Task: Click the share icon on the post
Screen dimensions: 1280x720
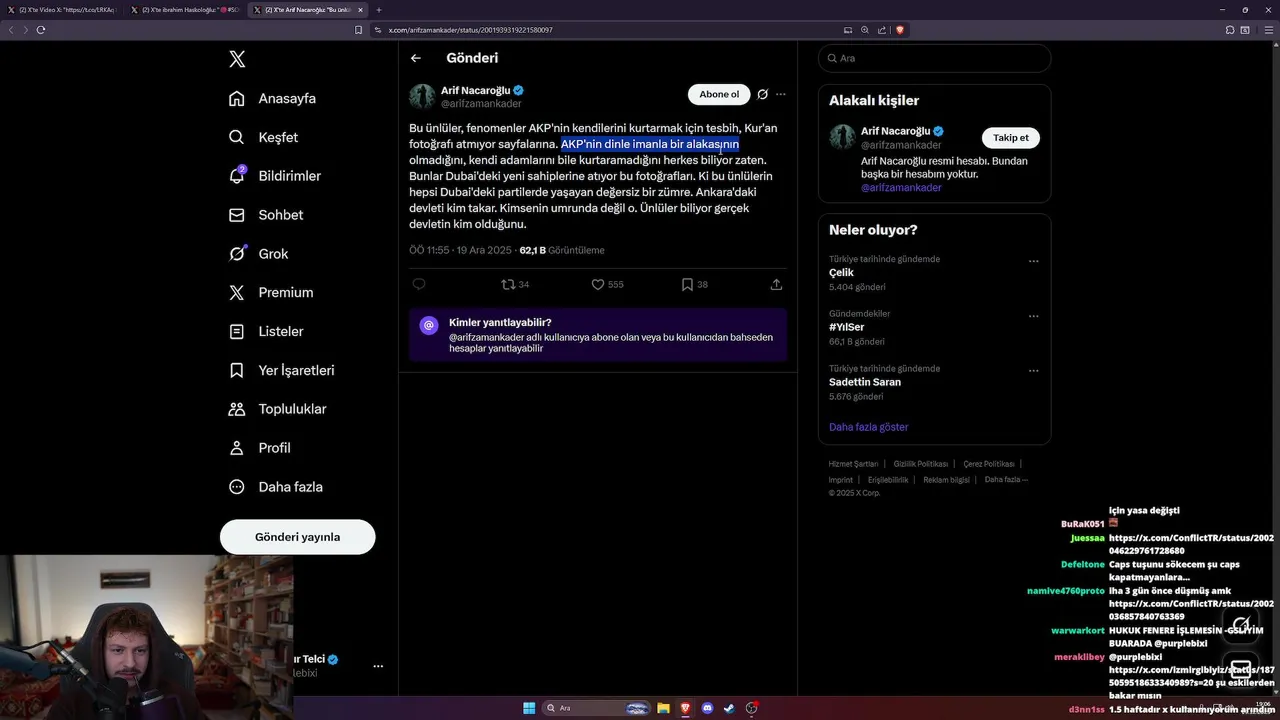Action: 776,284
